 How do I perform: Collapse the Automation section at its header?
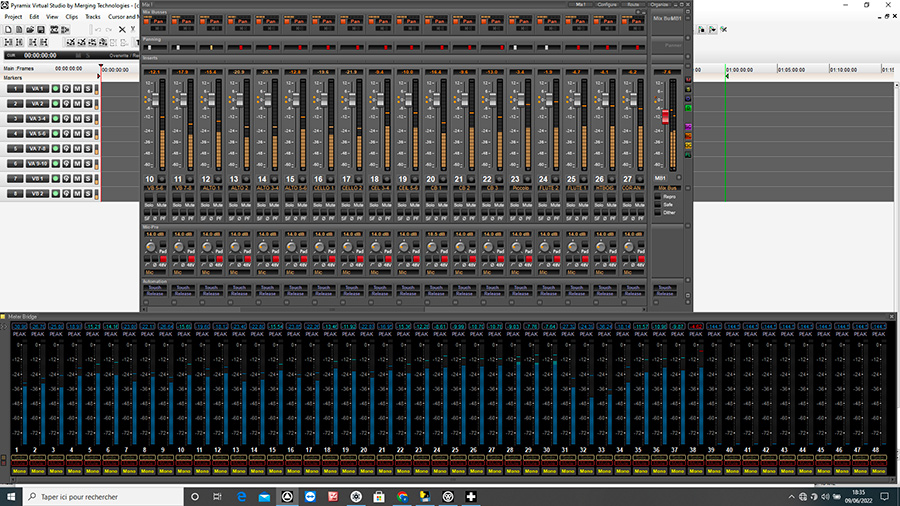point(154,281)
